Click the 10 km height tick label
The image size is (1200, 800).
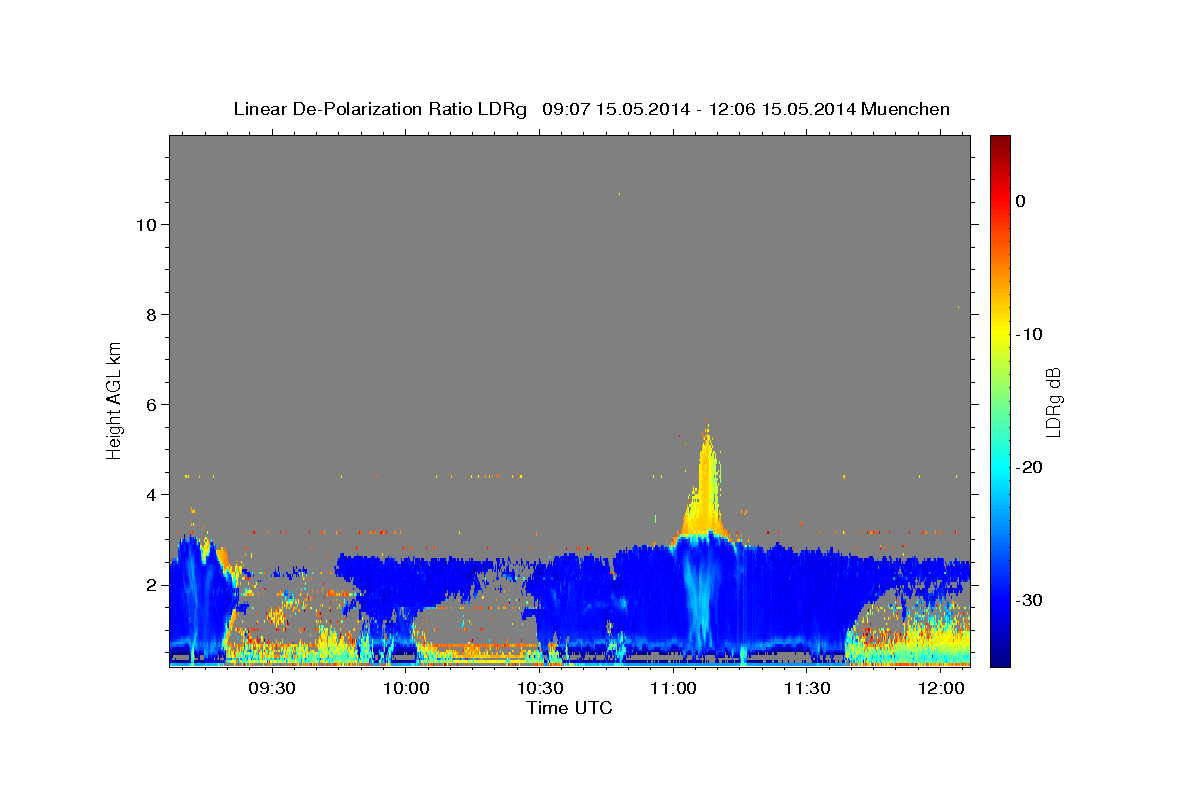pos(145,224)
